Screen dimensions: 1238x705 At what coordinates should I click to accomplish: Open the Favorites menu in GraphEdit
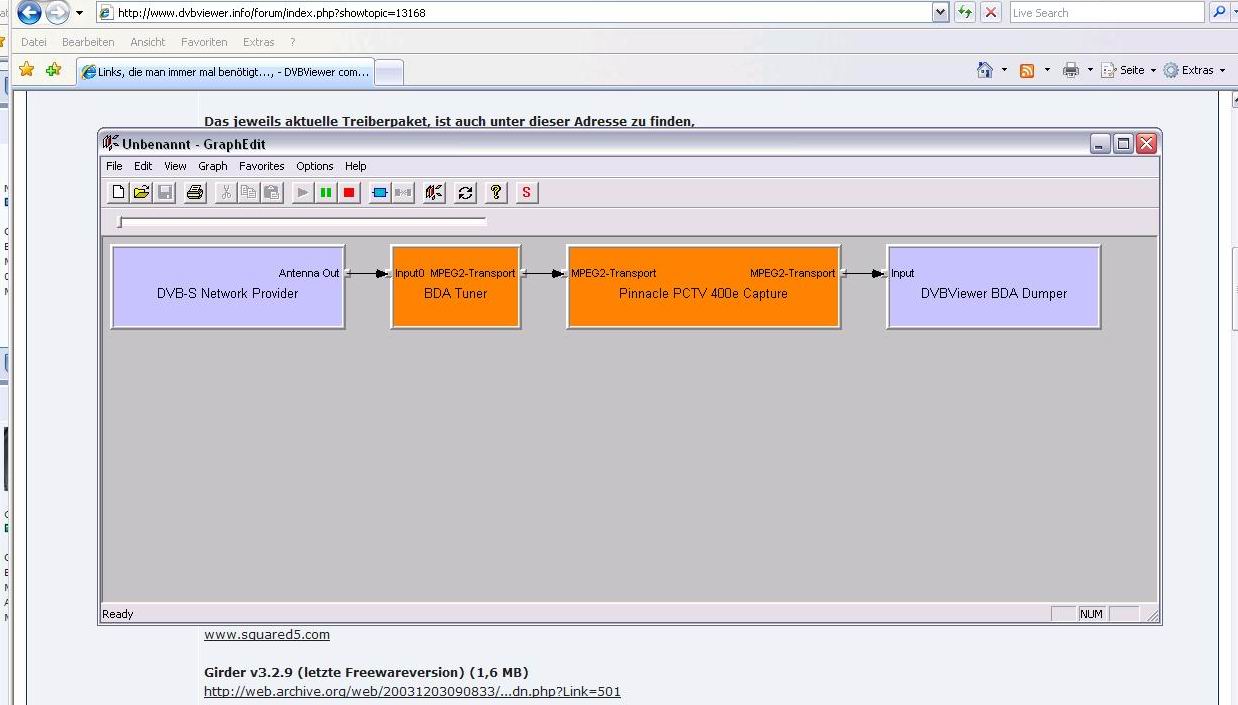tap(261, 166)
